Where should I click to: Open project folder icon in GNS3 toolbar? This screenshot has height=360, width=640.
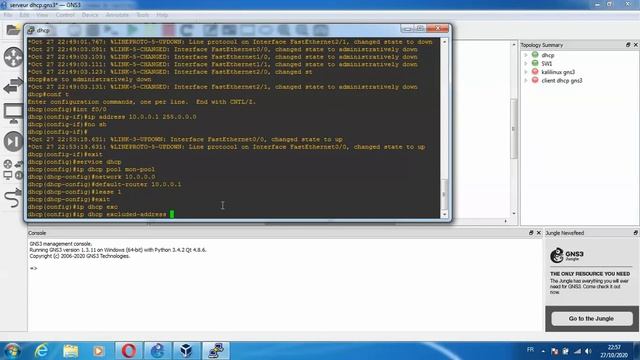click(13, 30)
